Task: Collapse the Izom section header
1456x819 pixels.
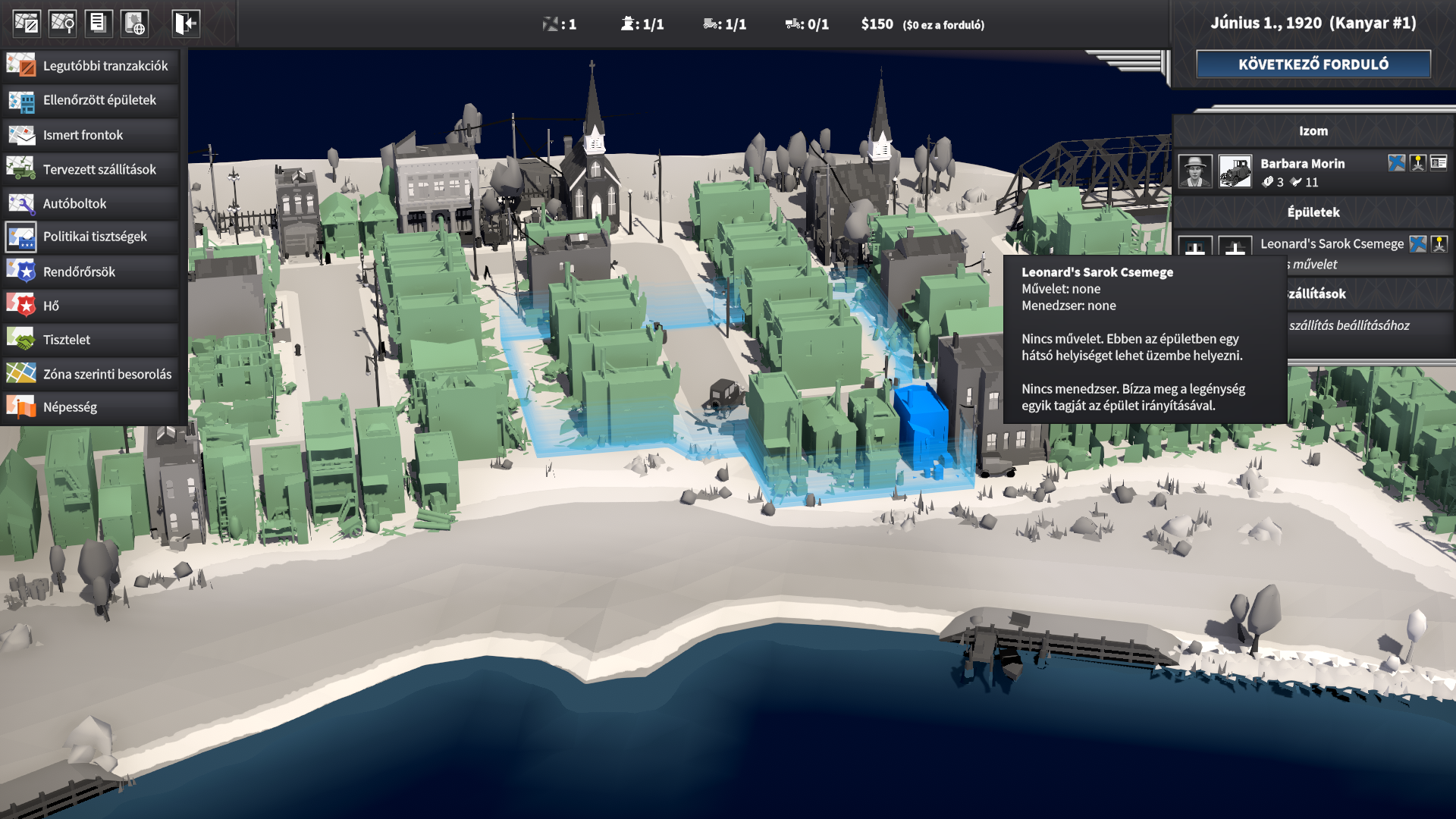Action: point(1313,131)
